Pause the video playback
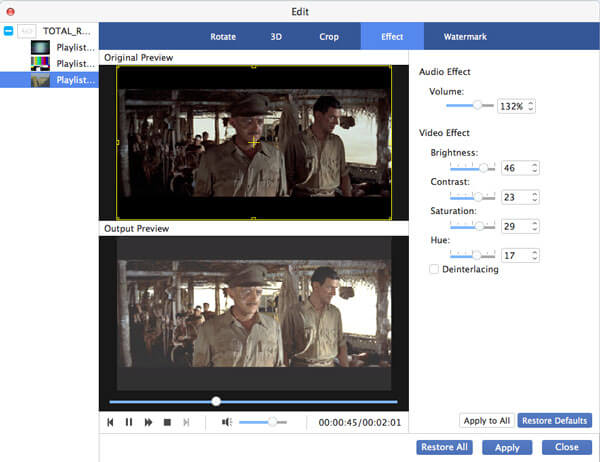This screenshot has height=462, width=600. point(129,422)
